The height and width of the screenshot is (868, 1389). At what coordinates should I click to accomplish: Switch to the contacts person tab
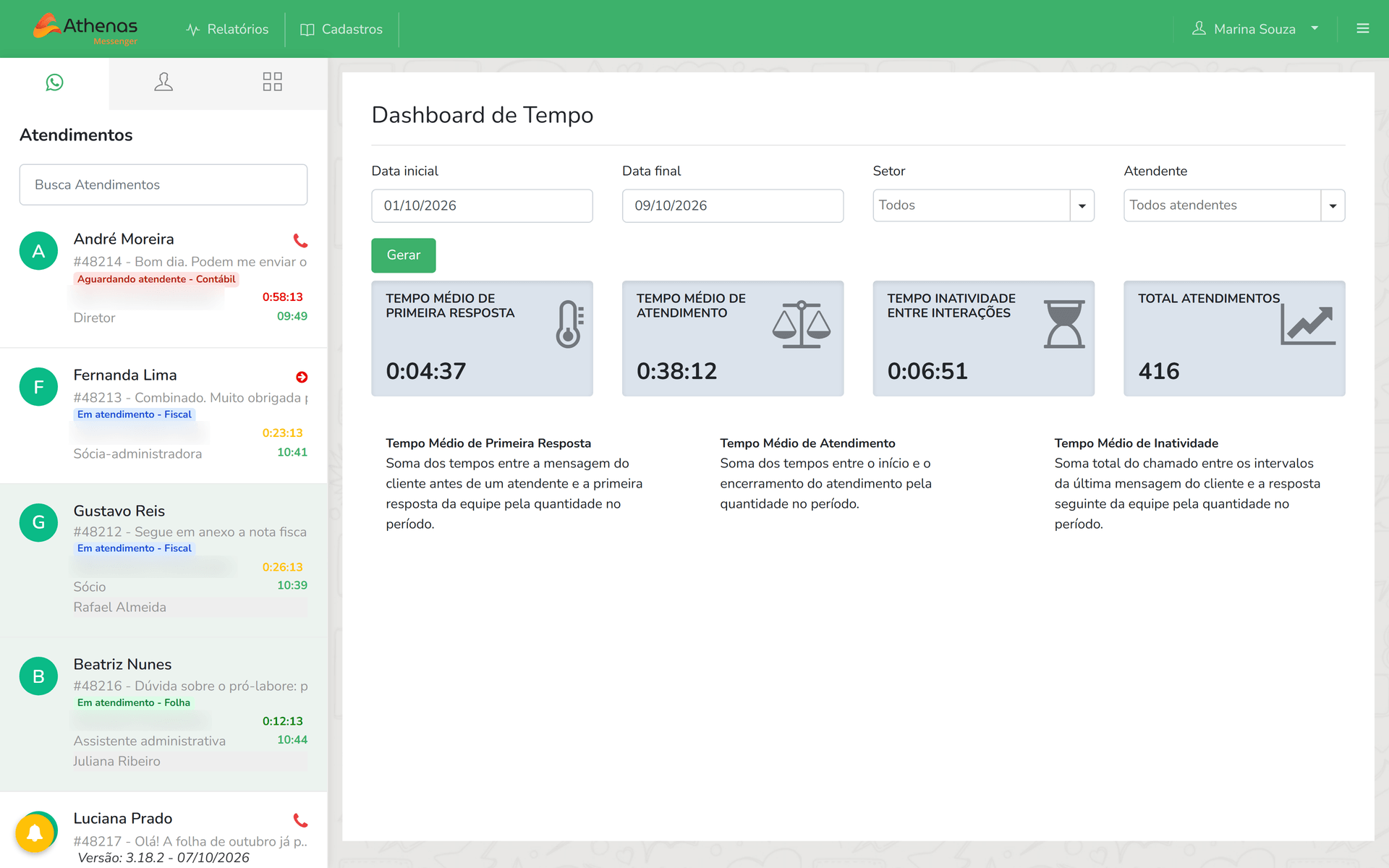[163, 82]
